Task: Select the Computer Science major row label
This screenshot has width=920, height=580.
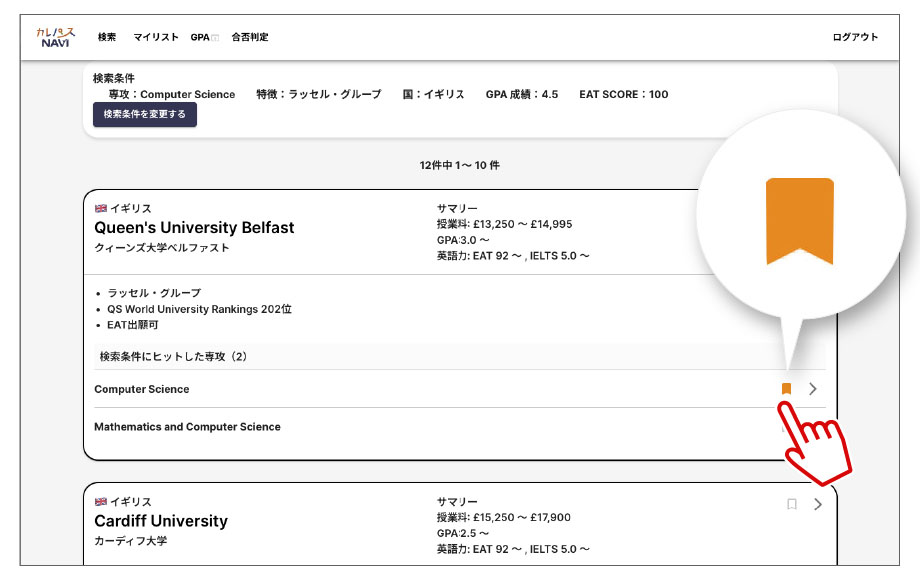Action: tap(141, 389)
